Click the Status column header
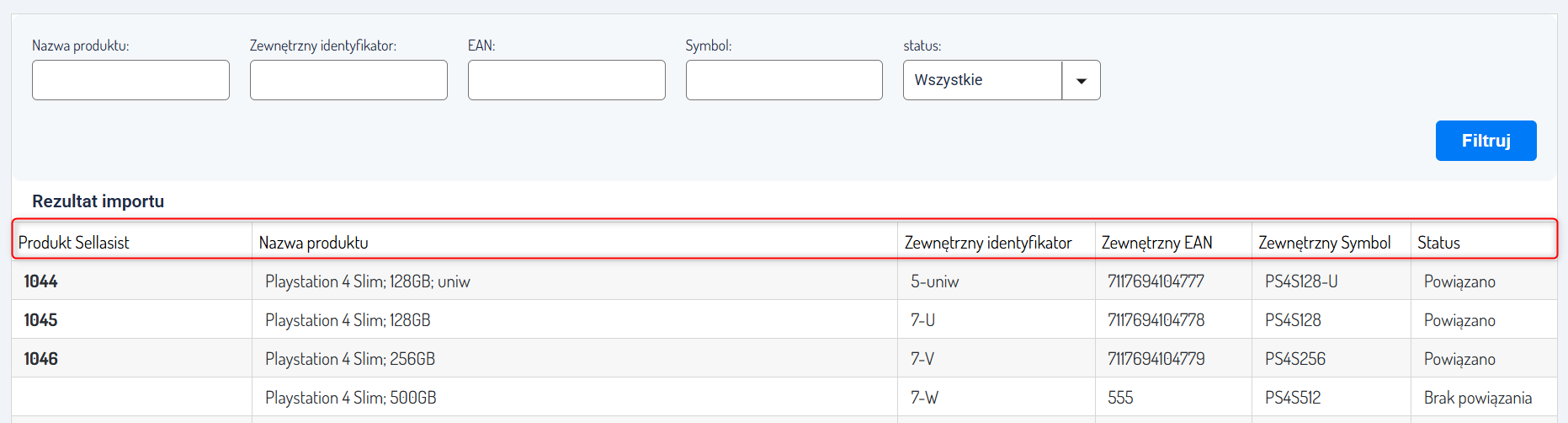The height and width of the screenshot is (423, 1568). (x=1438, y=243)
